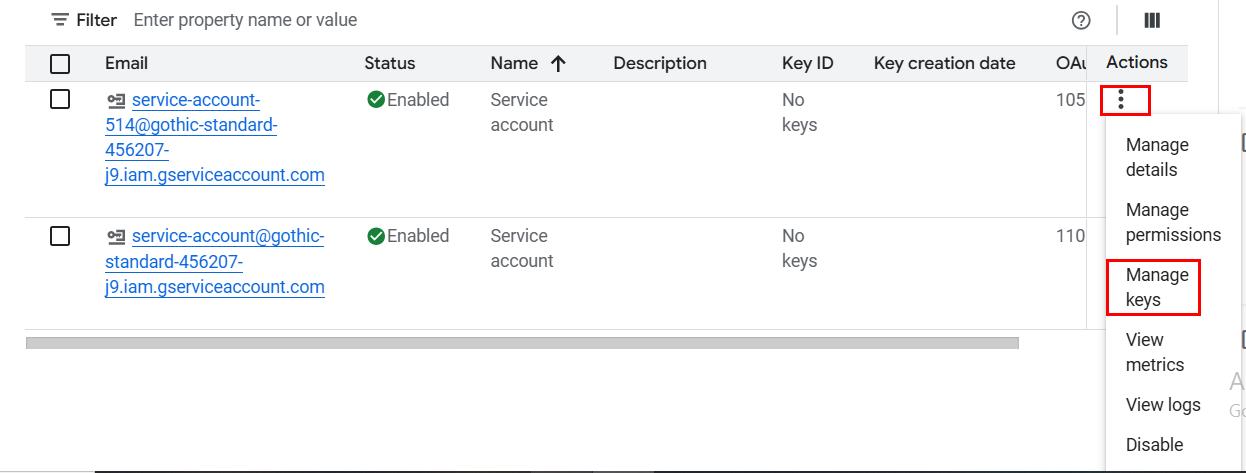Choose View metrics in the actions menu

tap(1154, 352)
